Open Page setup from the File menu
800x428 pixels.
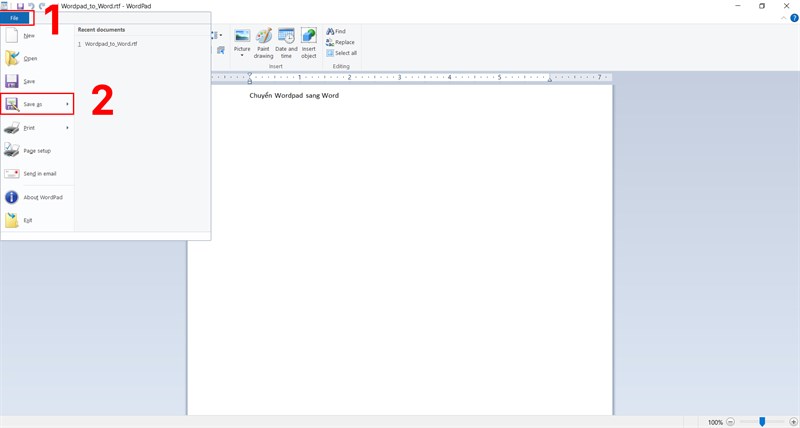click(37, 151)
